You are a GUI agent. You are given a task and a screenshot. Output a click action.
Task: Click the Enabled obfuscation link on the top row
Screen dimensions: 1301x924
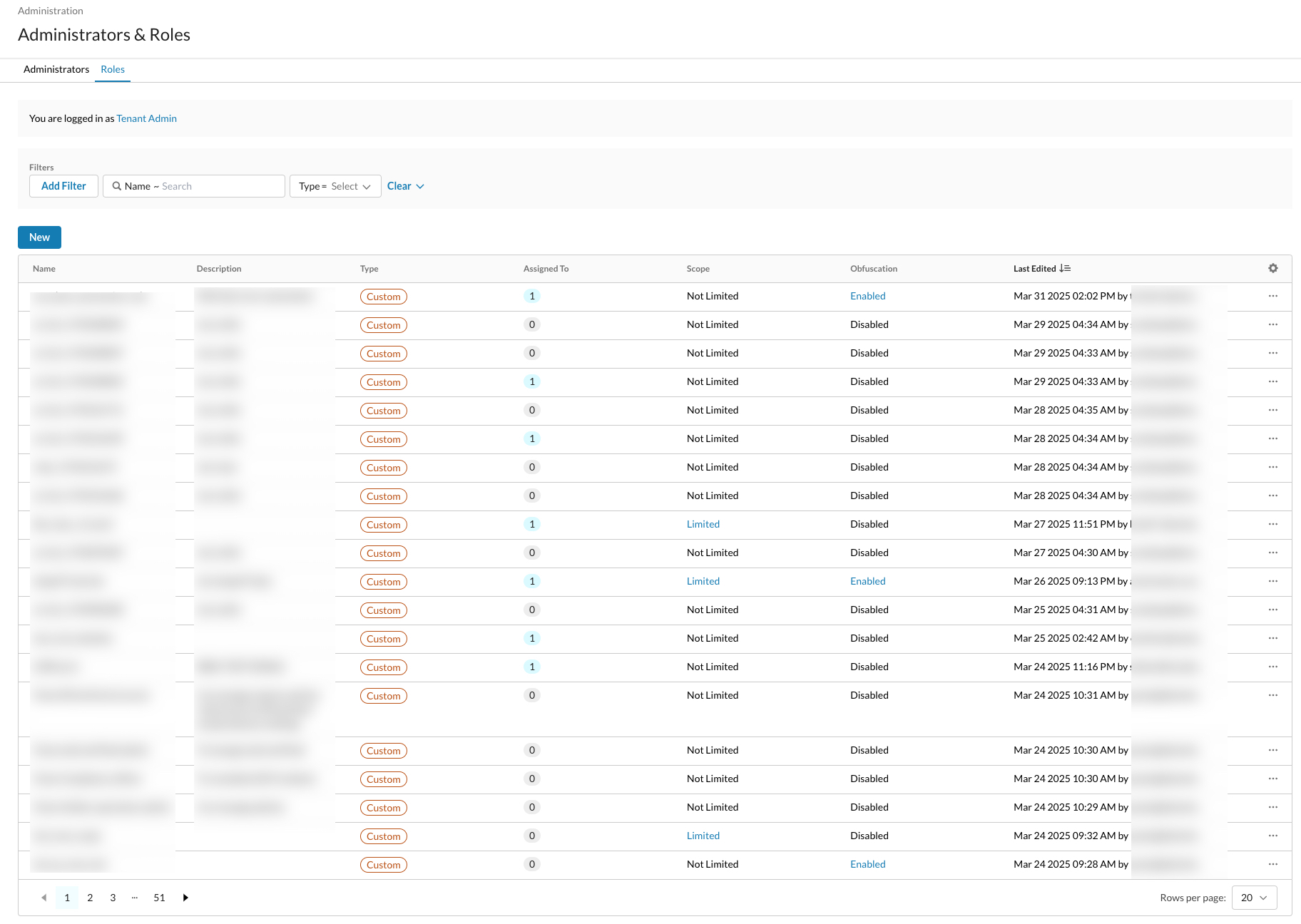[x=867, y=295]
